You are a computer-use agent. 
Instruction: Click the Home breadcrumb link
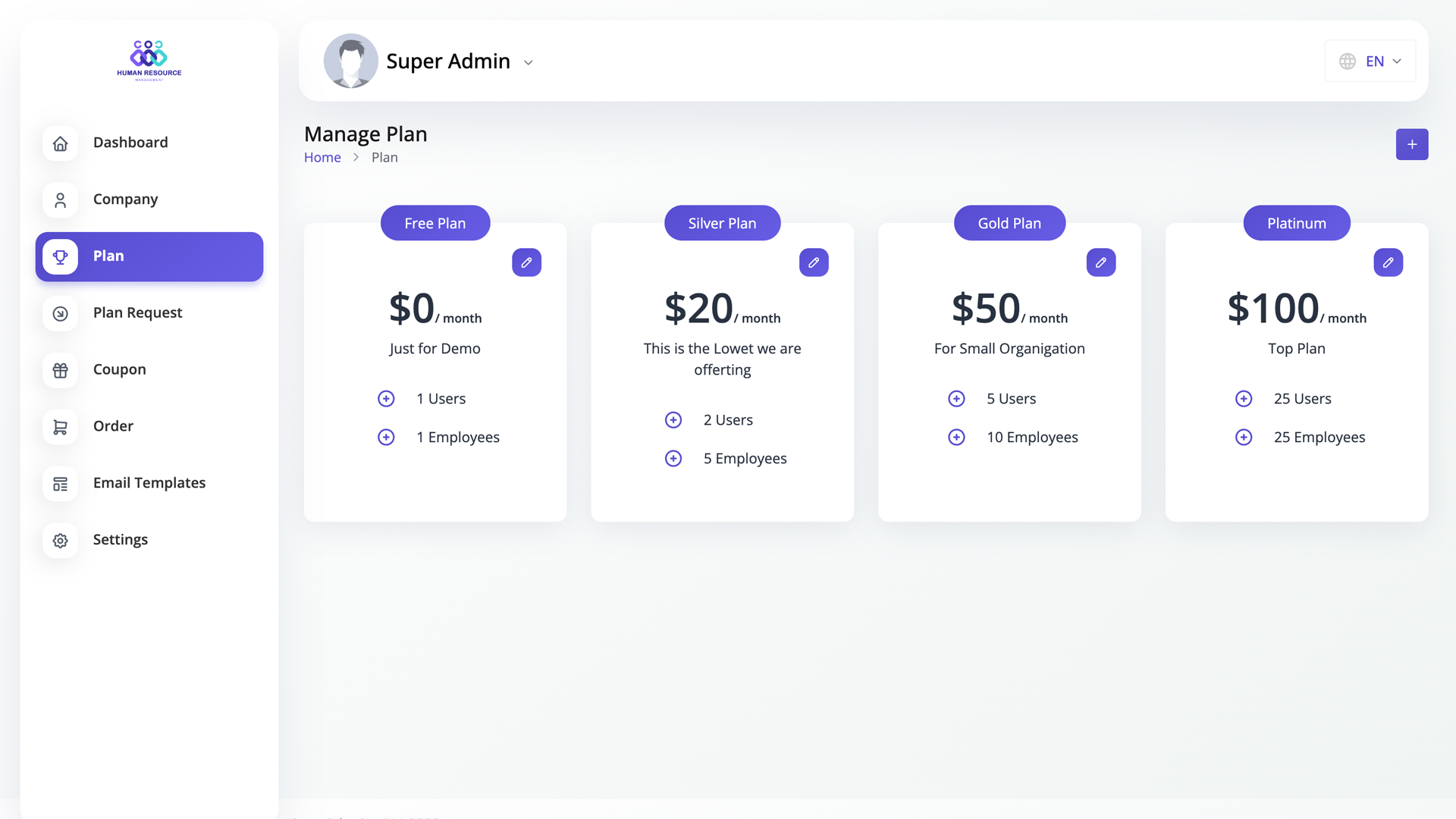[x=322, y=158]
